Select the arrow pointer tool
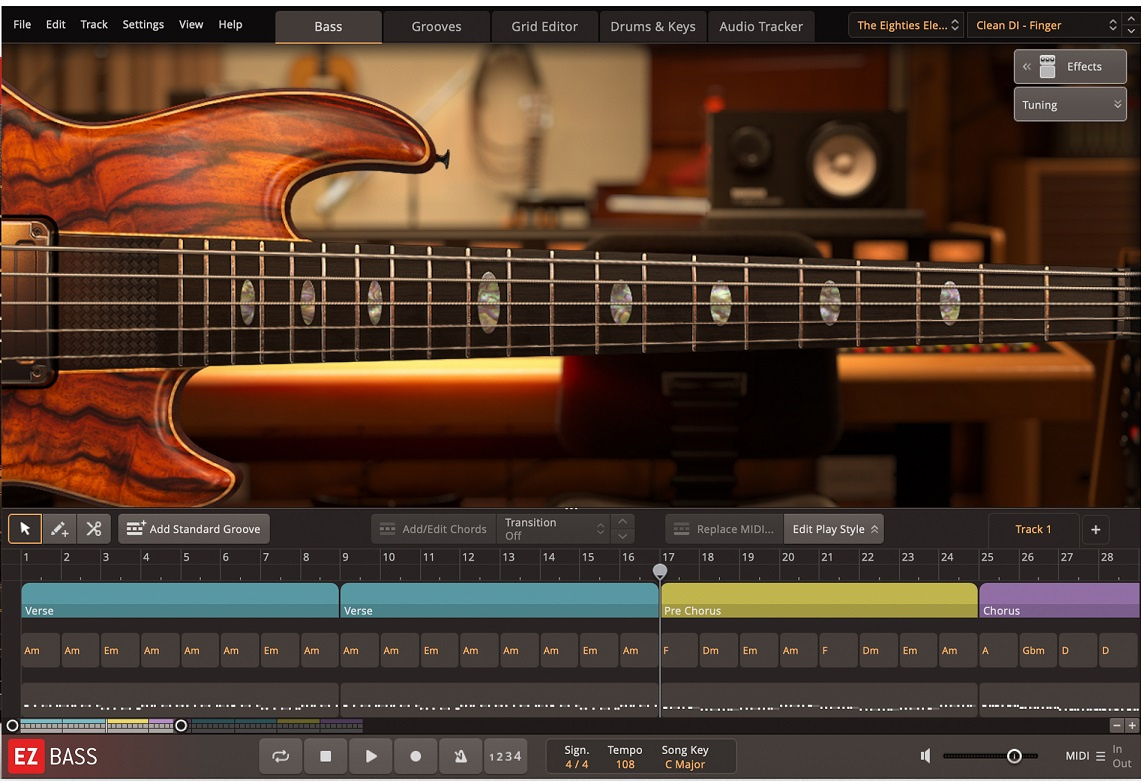Screen dimensions: 1141x781 click(x=24, y=528)
